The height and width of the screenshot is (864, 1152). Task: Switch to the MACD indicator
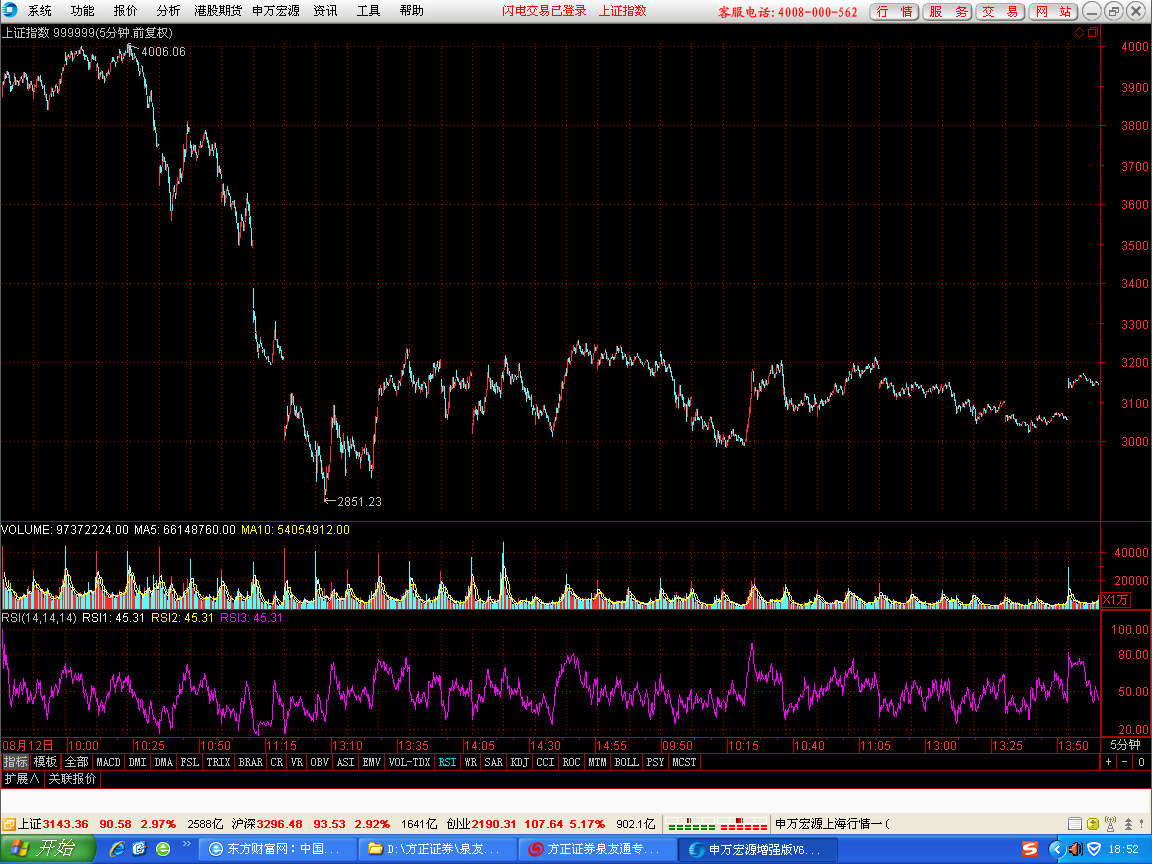108,762
